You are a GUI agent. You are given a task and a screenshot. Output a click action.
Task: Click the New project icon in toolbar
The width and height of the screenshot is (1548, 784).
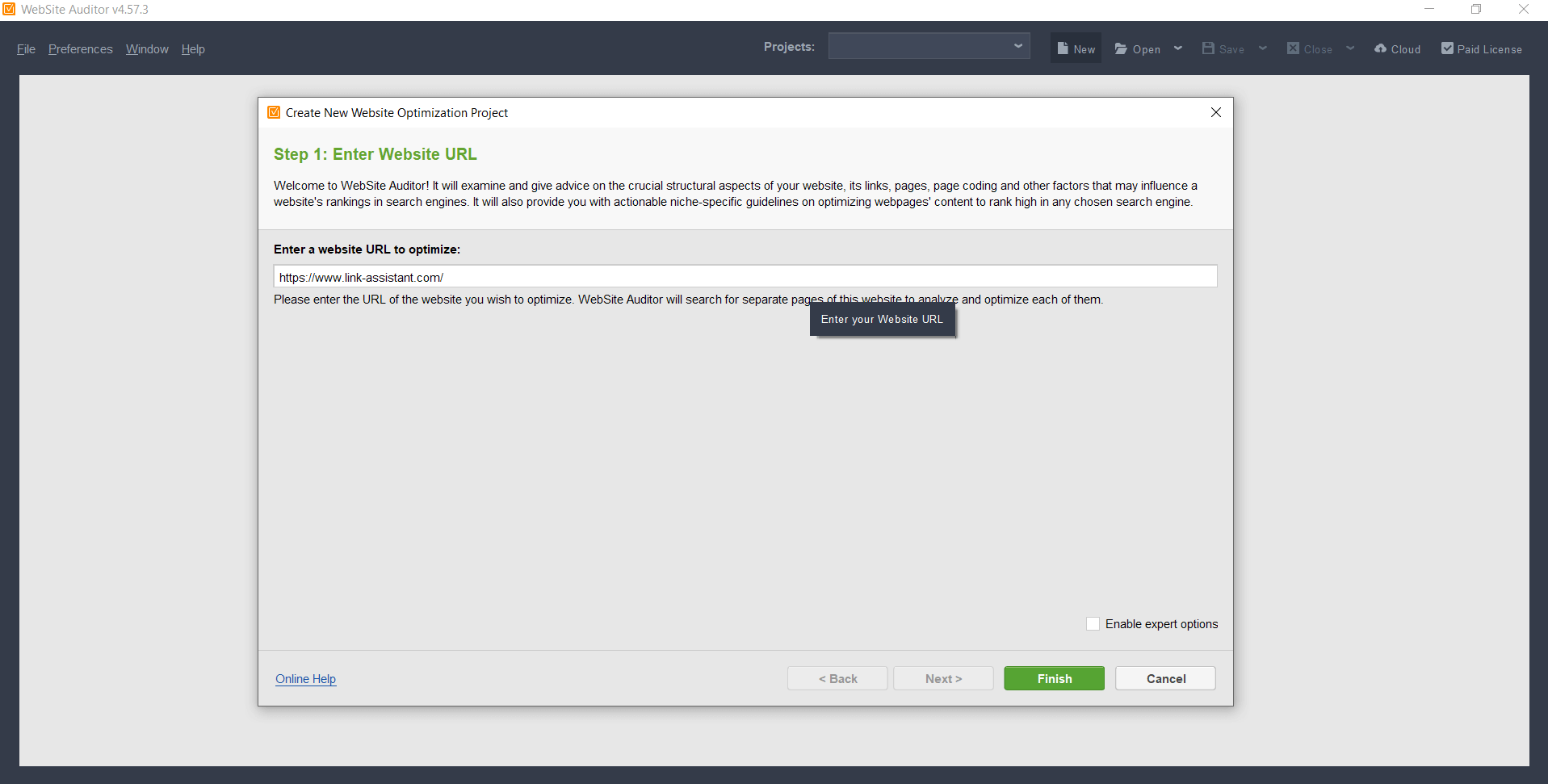click(x=1063, y=48)
